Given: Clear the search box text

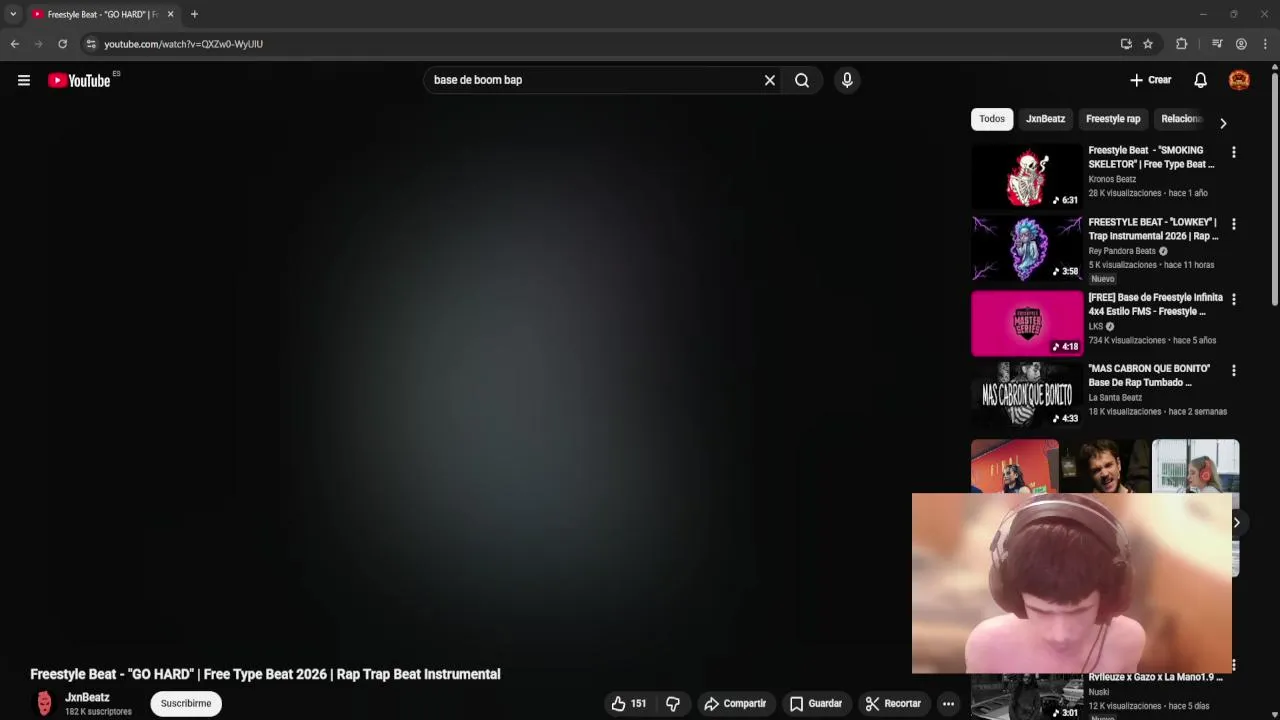Looking at the screenshot, I should [x=770, y=80].
